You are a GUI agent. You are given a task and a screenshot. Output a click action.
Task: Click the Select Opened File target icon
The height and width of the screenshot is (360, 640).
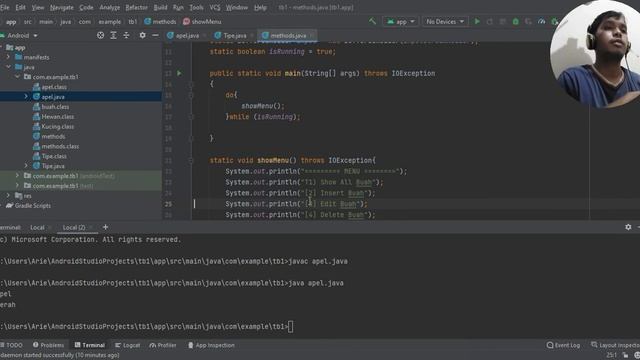coord(100,36)
